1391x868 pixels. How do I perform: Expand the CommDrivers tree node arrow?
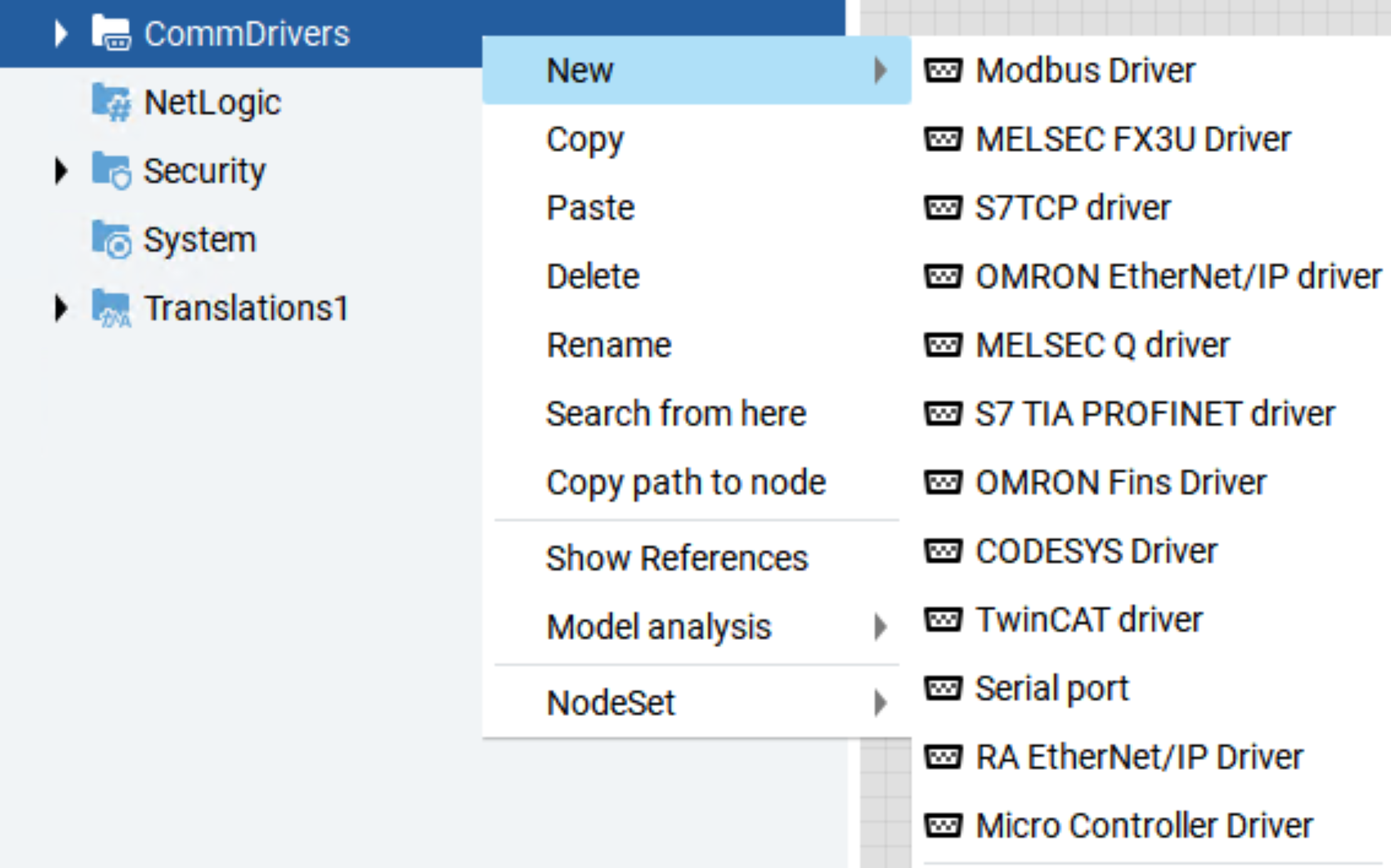coord(61,34)
